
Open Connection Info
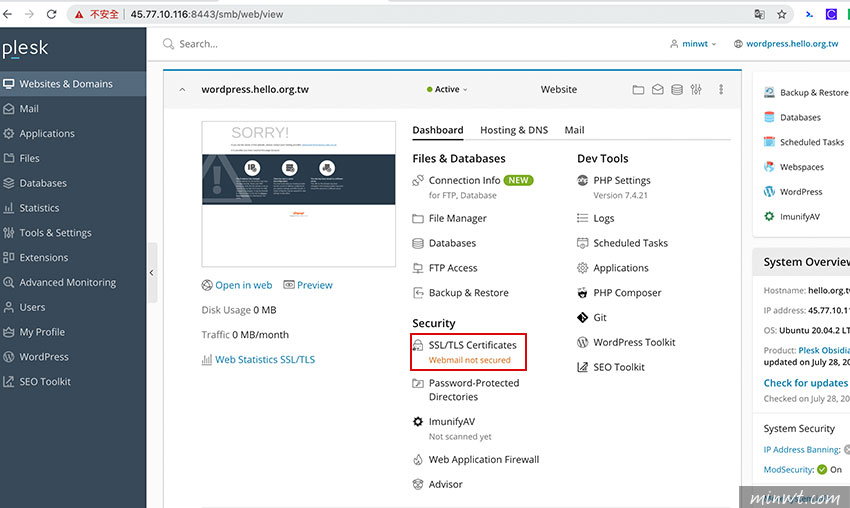tap(464, 181)
